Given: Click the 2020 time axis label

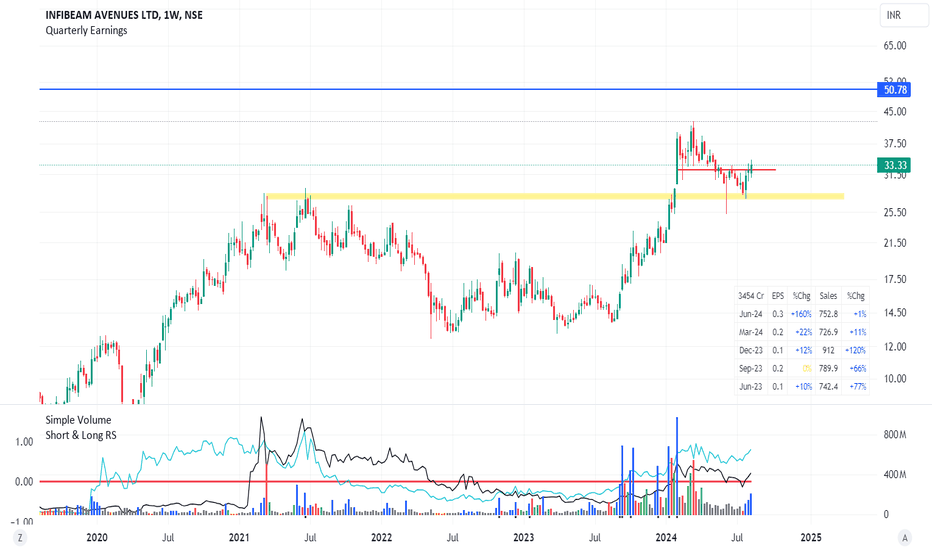Looking at the screenshot, I should [97, 538].
